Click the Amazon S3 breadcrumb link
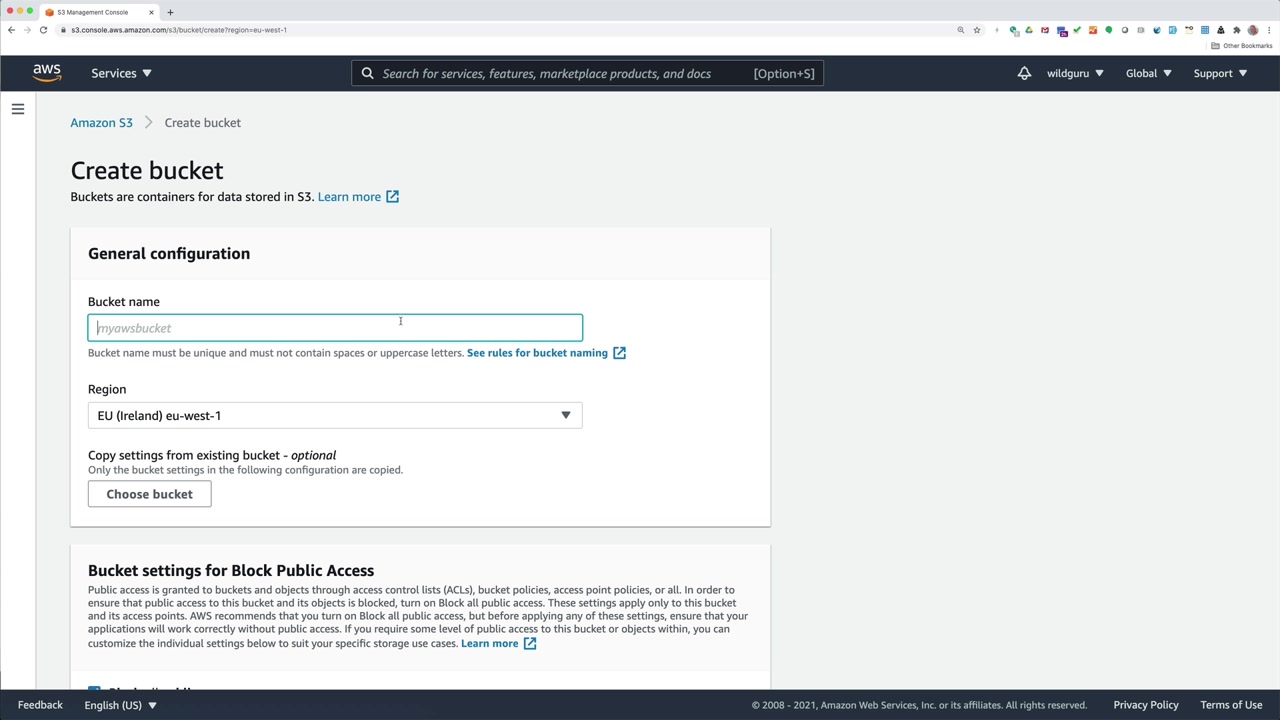This screenshot has width=1280, height=720. 101,123
